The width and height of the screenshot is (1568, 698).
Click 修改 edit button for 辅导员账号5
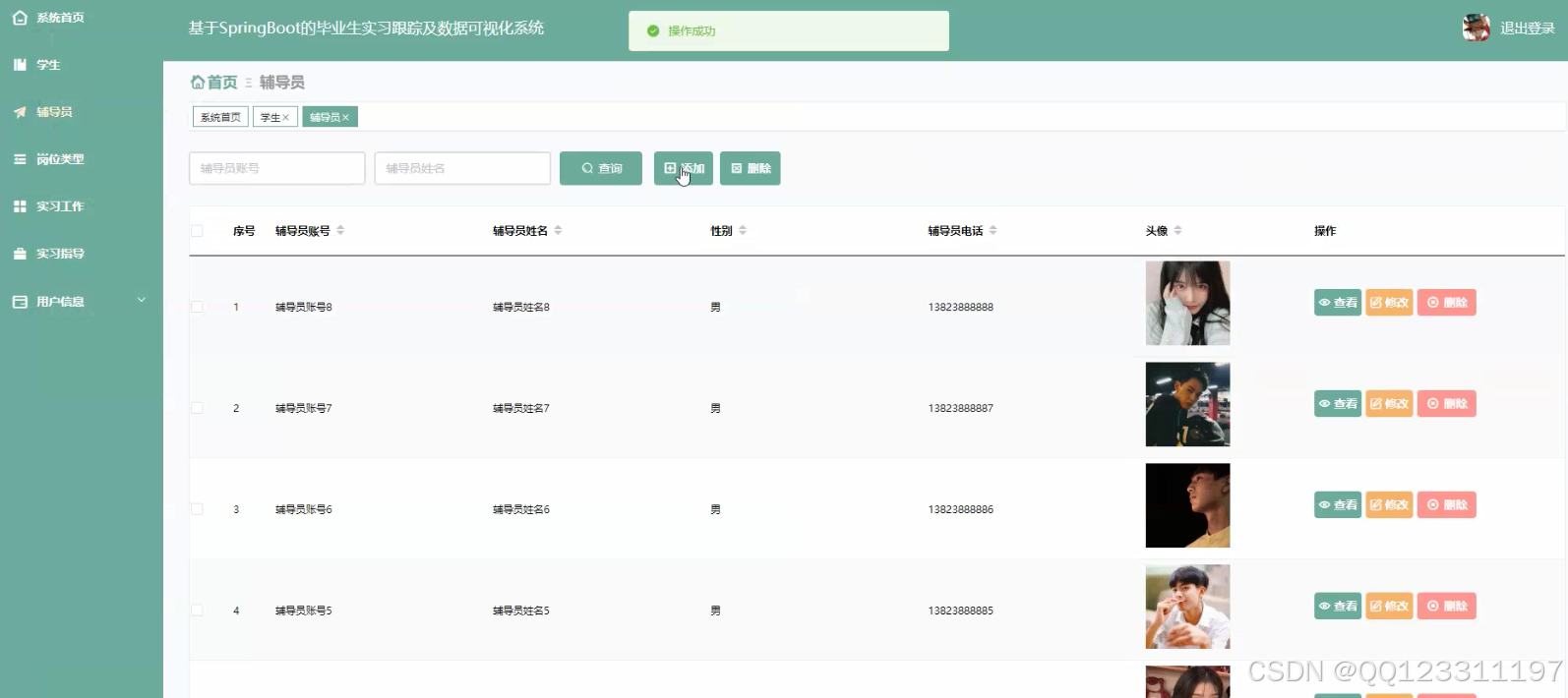coord(1389,607)
